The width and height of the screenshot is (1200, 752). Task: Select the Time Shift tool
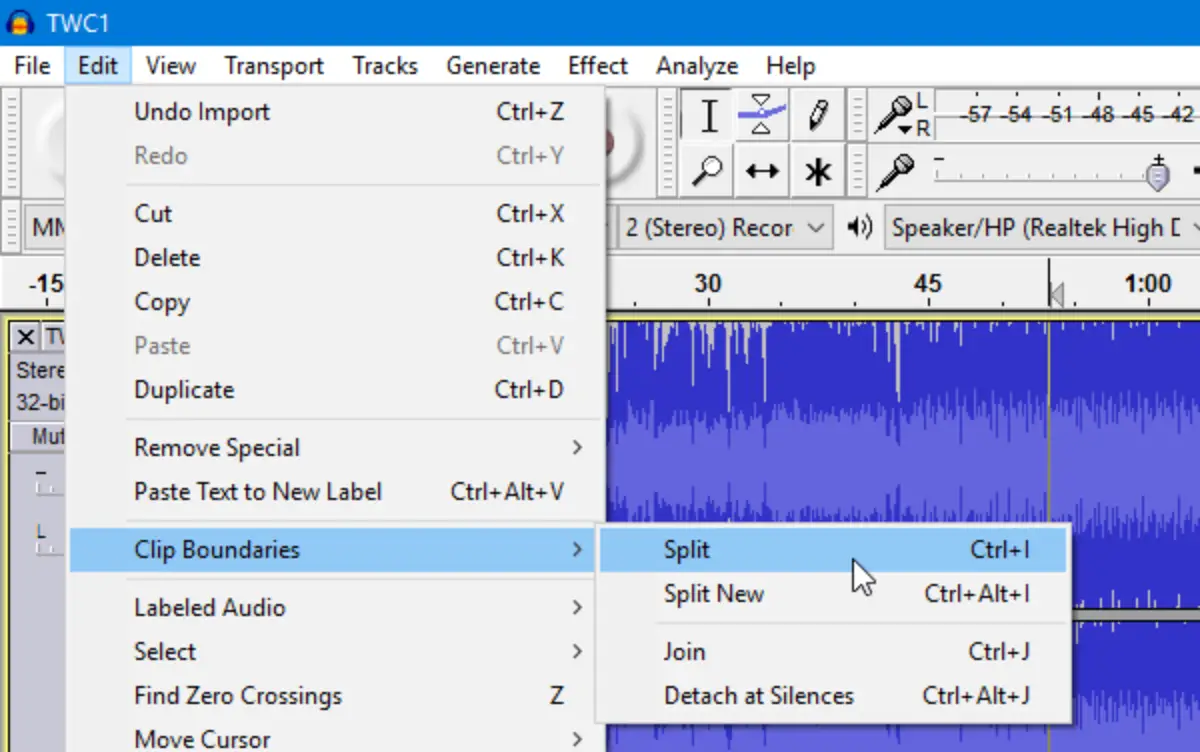[x=762, y=171]
